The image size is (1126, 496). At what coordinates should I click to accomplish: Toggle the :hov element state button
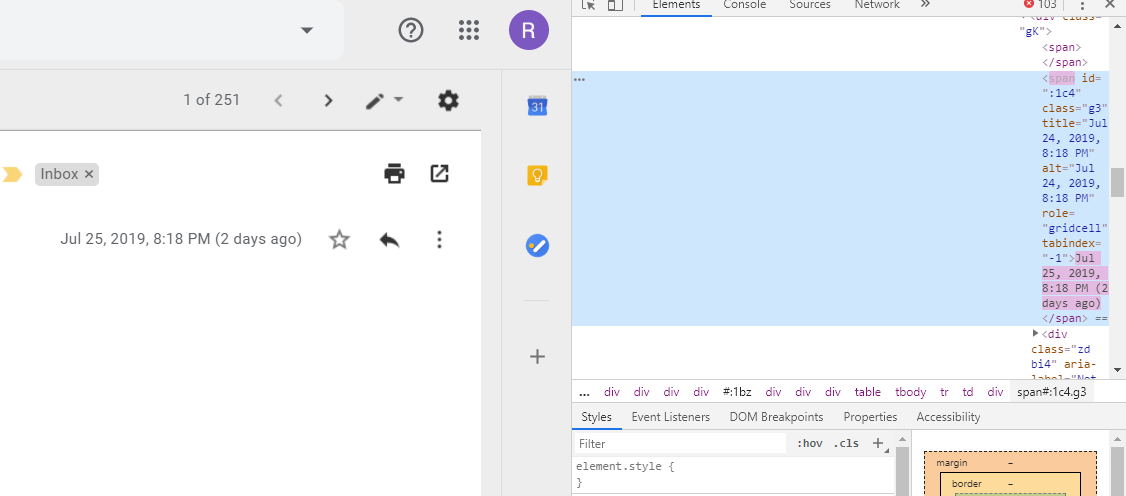point(809,443)
